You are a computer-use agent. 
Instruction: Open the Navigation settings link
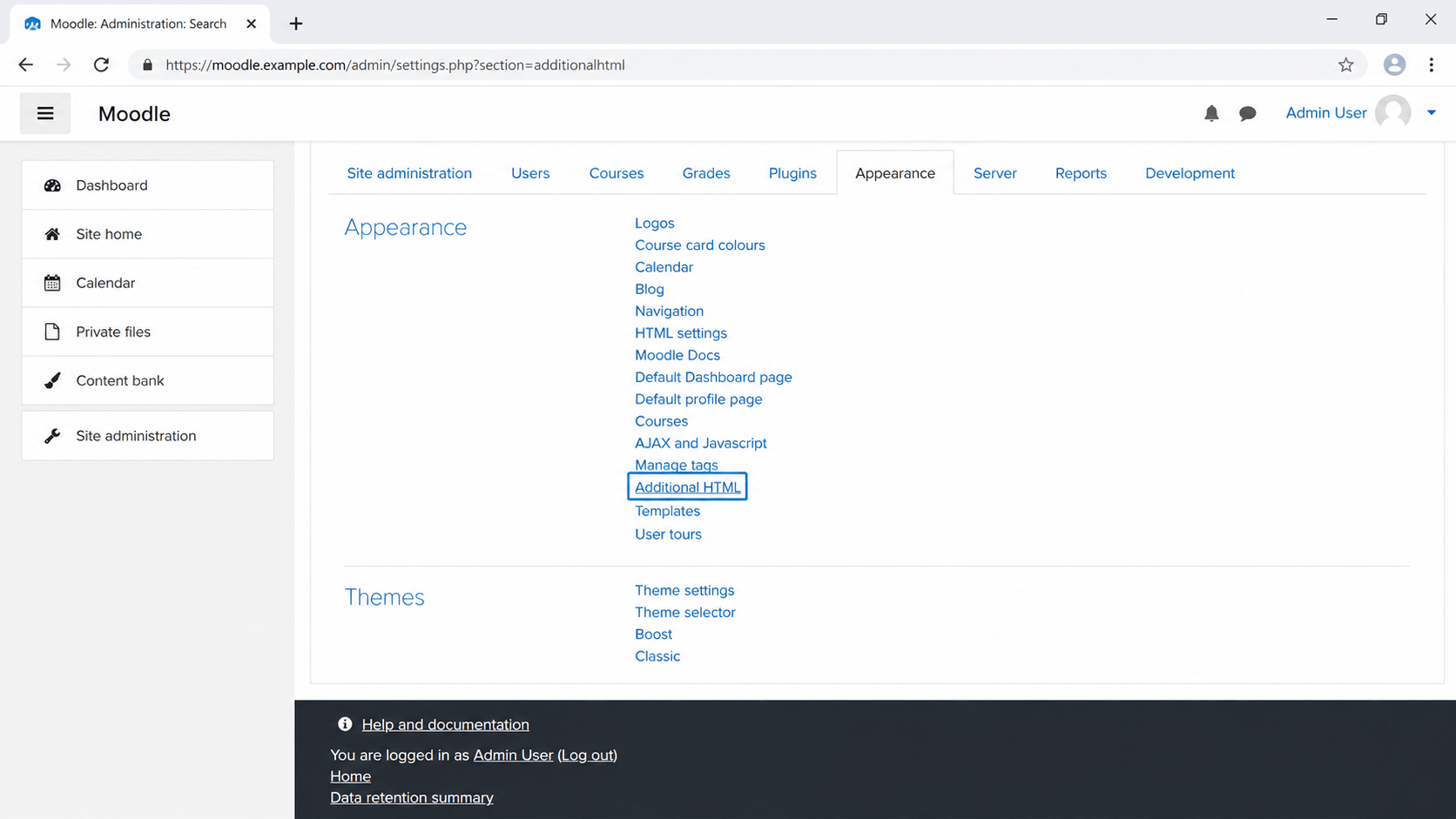[669, 311]
